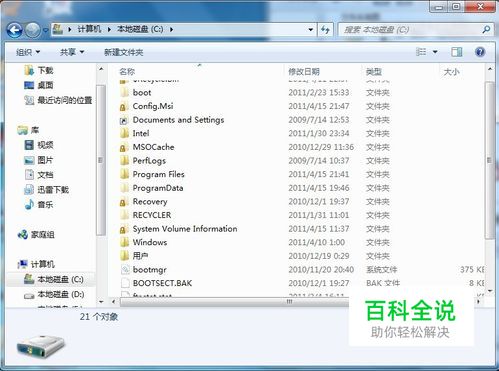Click the file list scroll up arrow
Screen dimensions: 499x371
click(x=489, y=69)
